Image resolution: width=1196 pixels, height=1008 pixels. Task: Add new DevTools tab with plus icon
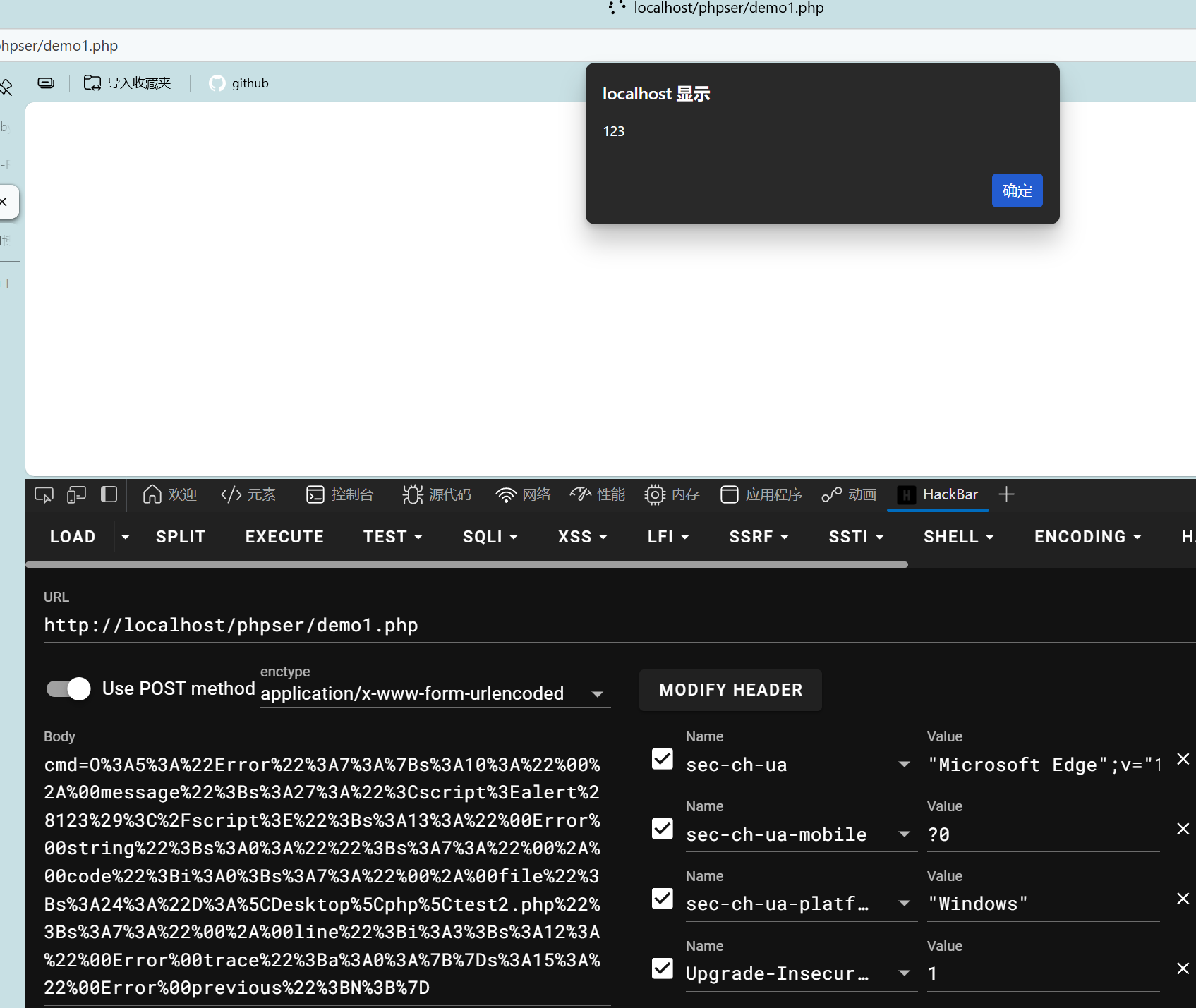pyautogui.click(x=1006, y=494)
